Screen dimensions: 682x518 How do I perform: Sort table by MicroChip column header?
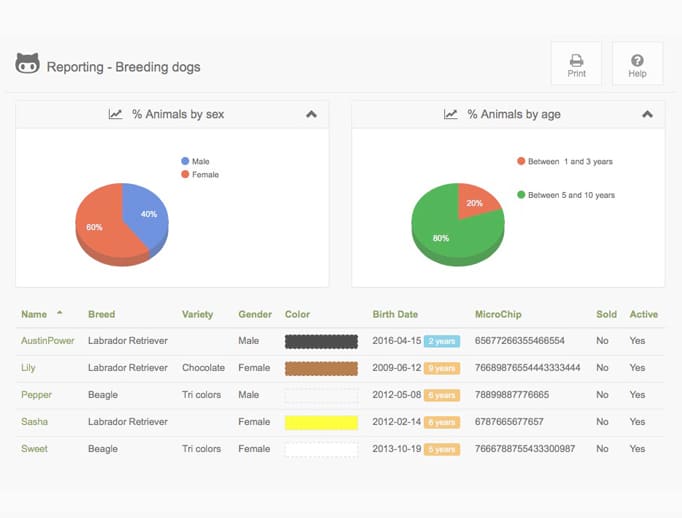[498, 314]
